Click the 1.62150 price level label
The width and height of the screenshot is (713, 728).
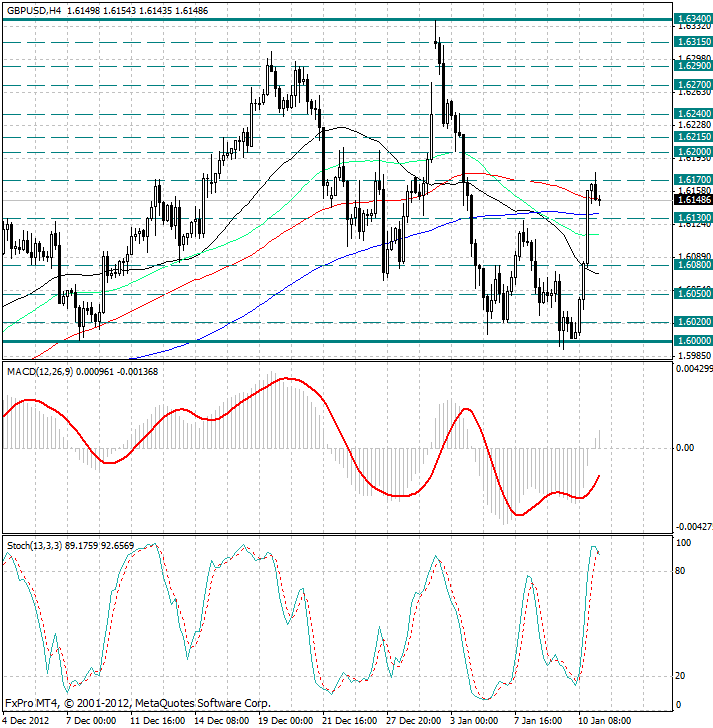tap(693, 137)
